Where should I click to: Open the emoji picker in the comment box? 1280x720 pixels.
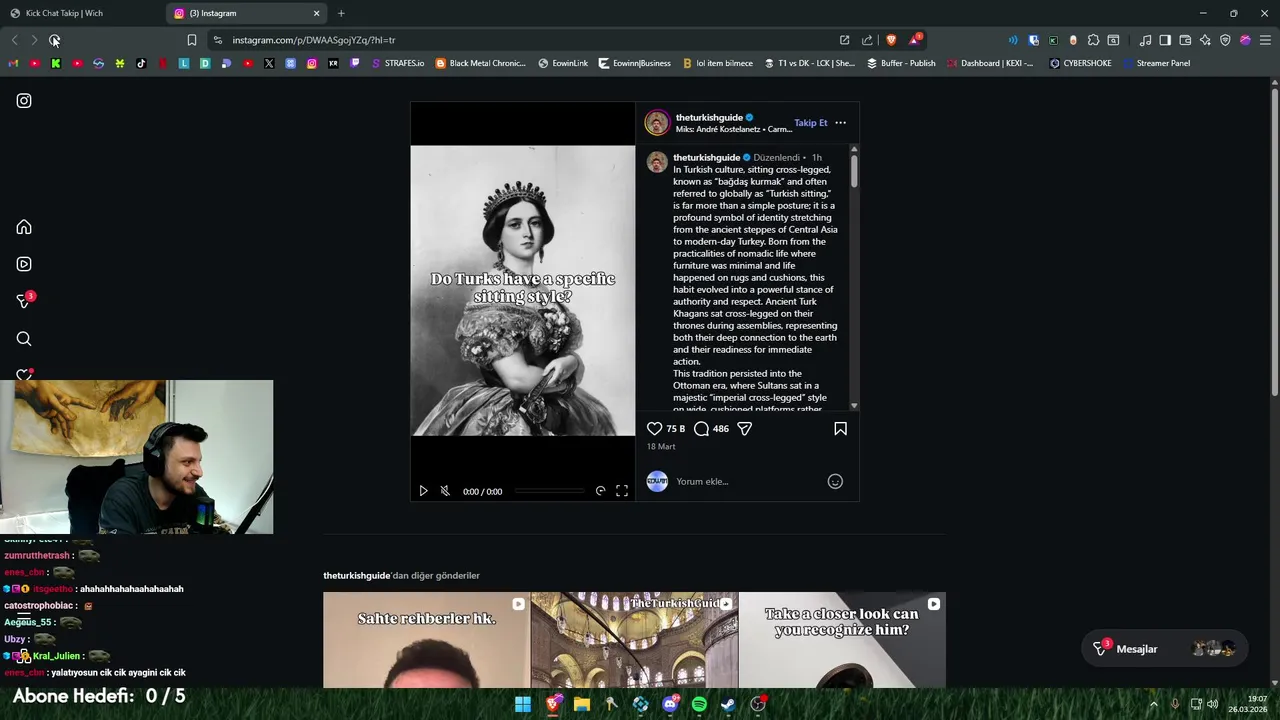(835, 481)
